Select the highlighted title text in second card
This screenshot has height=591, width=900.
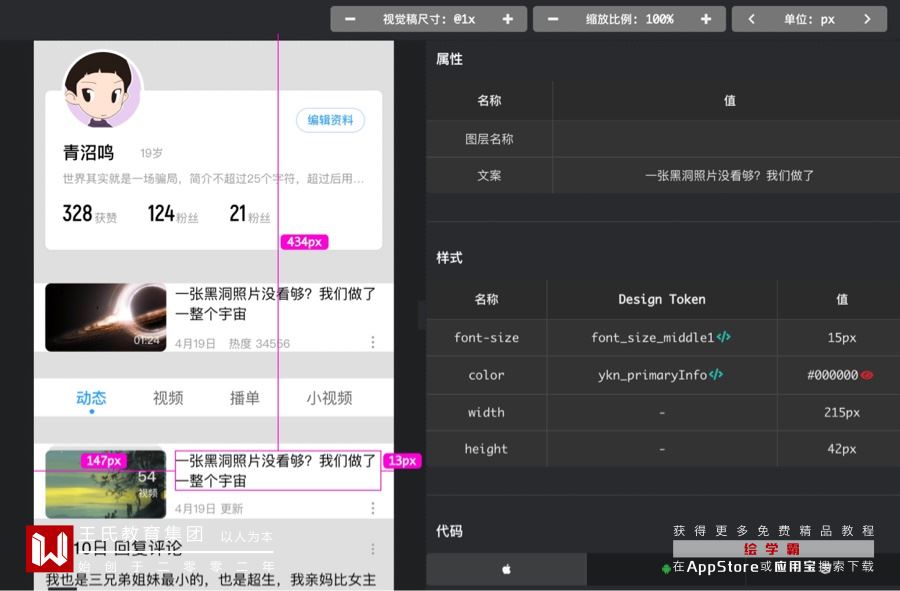(x=278, y=471)
